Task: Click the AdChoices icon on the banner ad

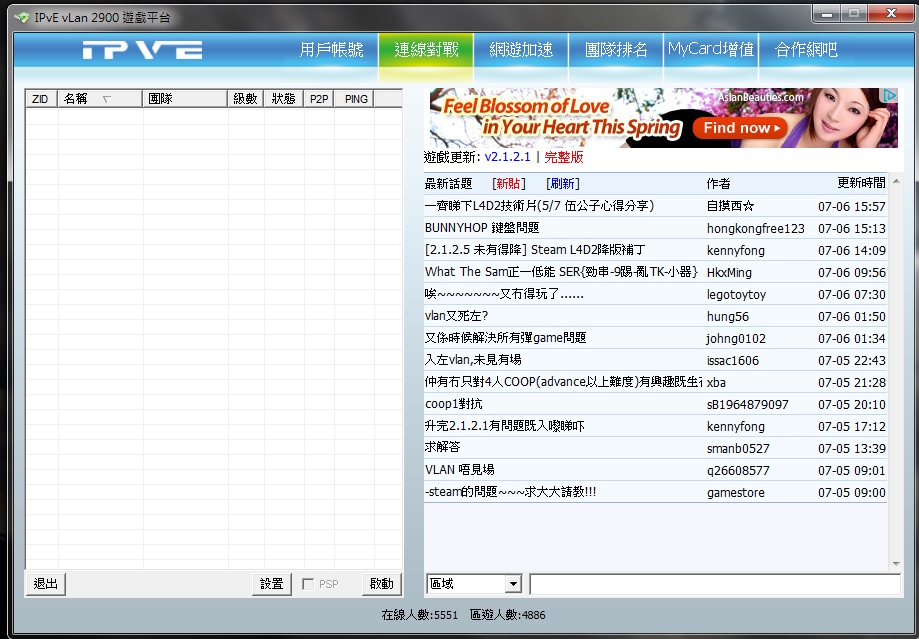Action: click(x=890, y=96)
